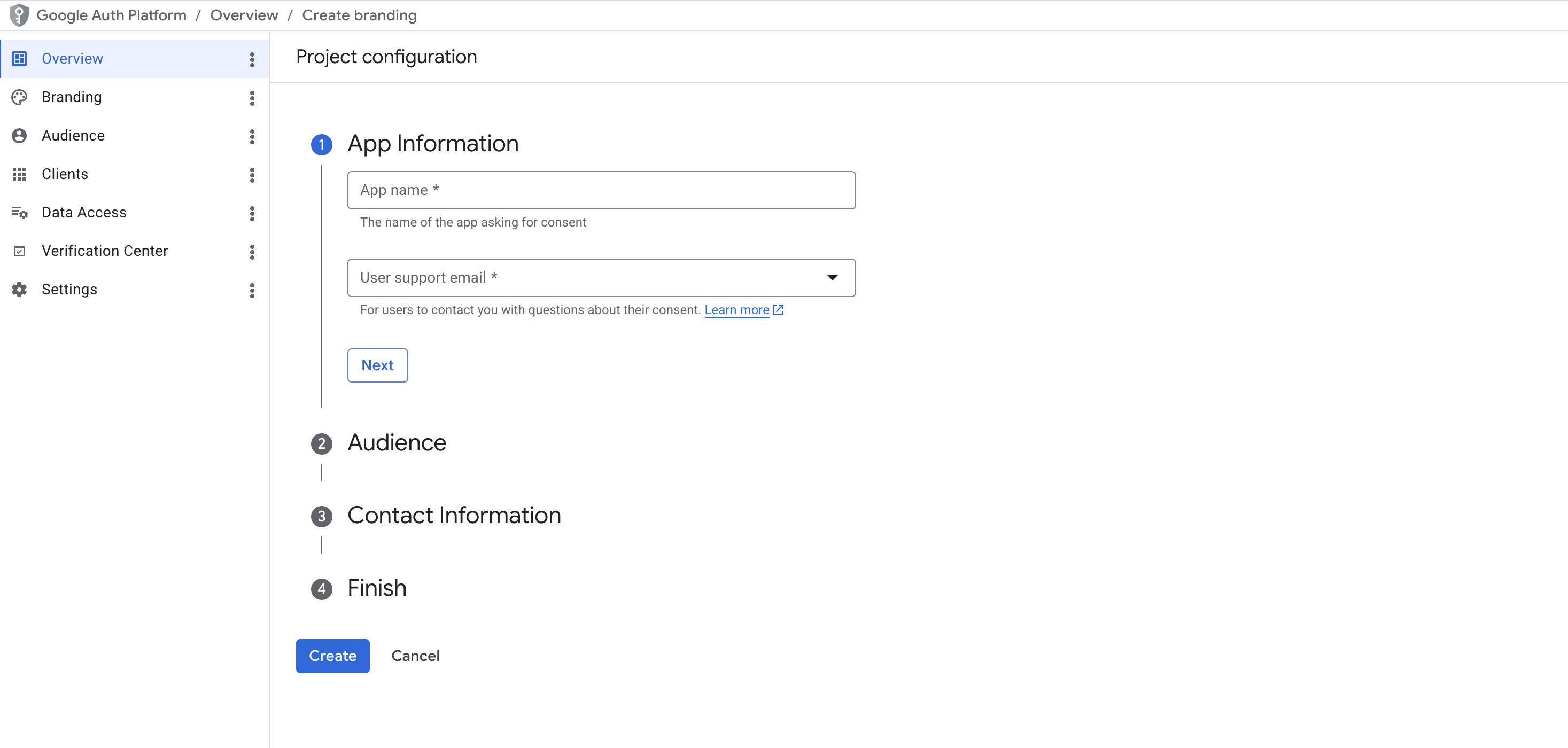Click the App Information step heading
Viewport: 1568px width, 748px height.
tap(433, 144)
